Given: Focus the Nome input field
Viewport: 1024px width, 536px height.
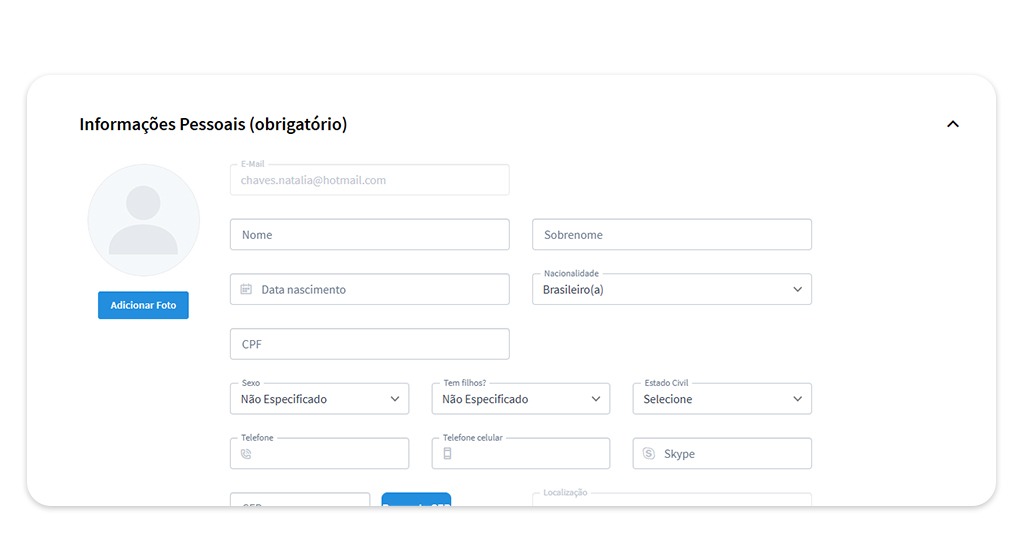Looking at the screenshot, I should (369, 235).
